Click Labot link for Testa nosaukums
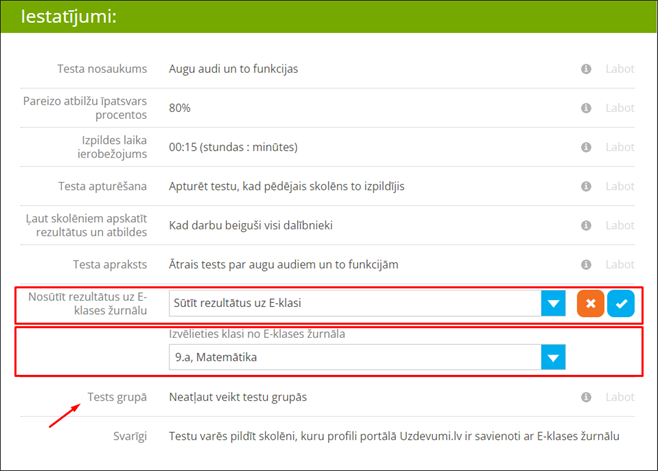 point(619,69)
